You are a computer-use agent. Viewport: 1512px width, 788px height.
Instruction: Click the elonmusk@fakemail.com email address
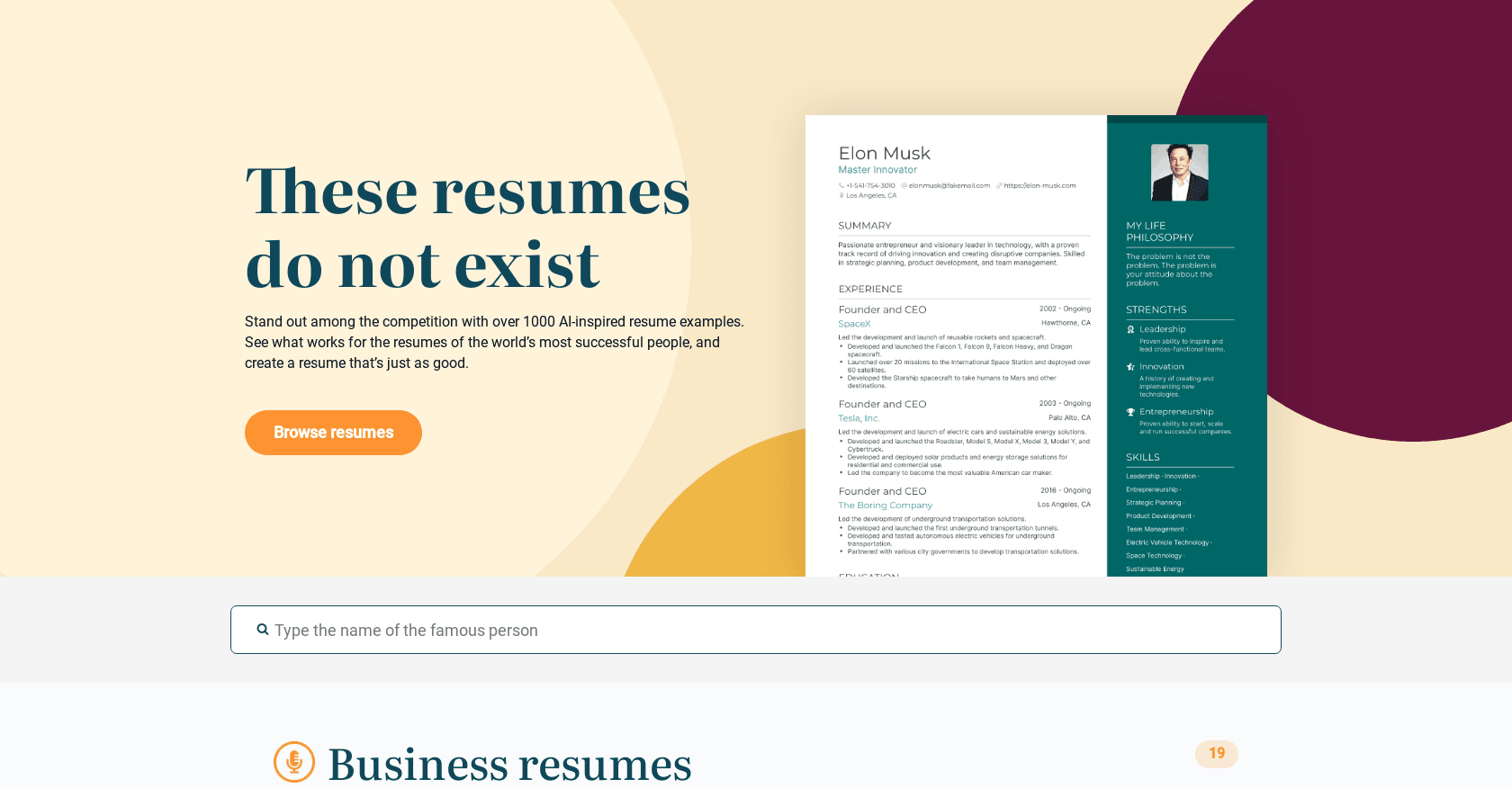[949, 186]
